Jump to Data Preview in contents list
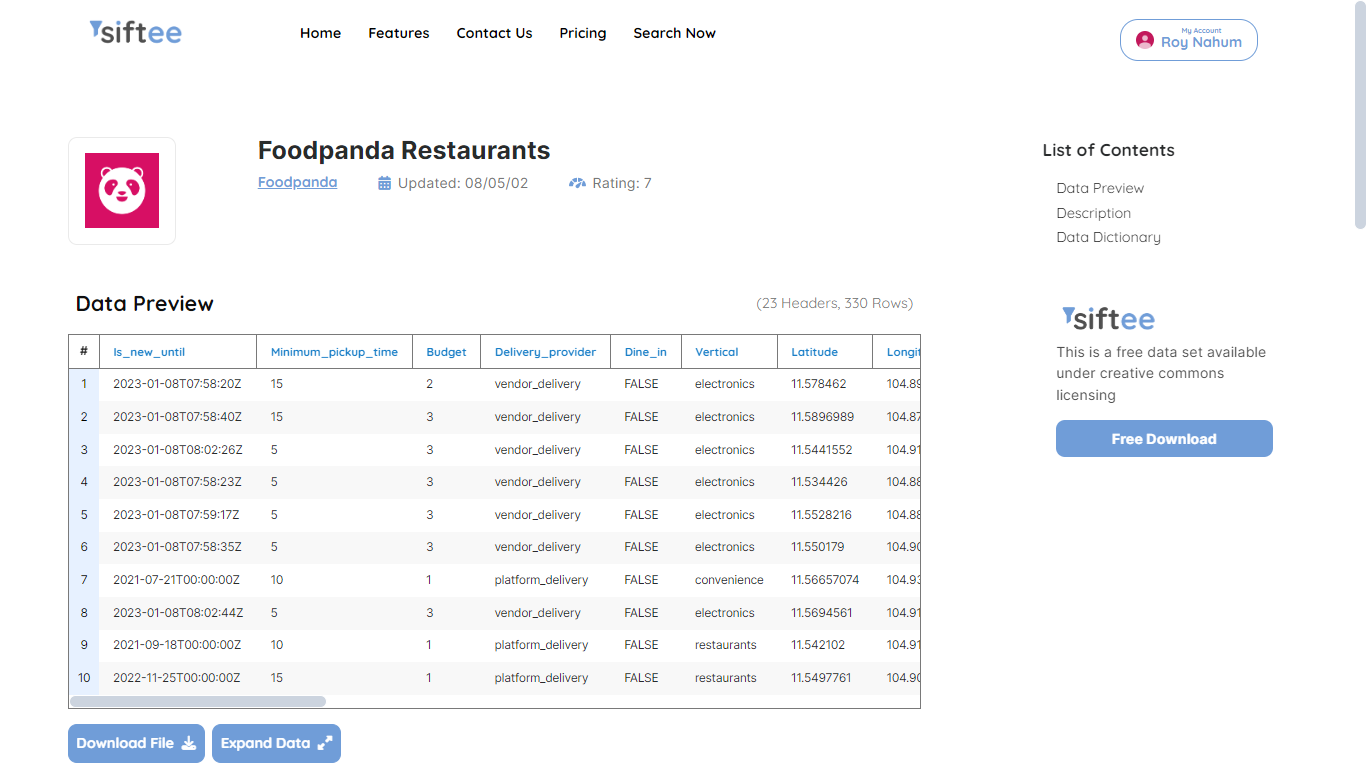The height and width of the screenshot is (768, 1366). (1100, 188)
